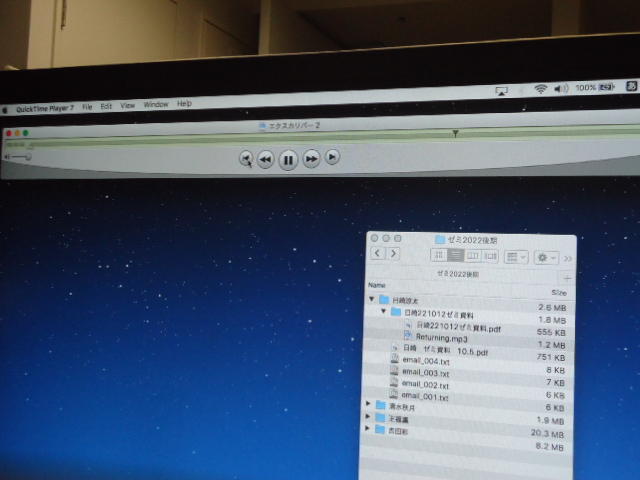Go back in the Finder window

click(x=378, y=253)
